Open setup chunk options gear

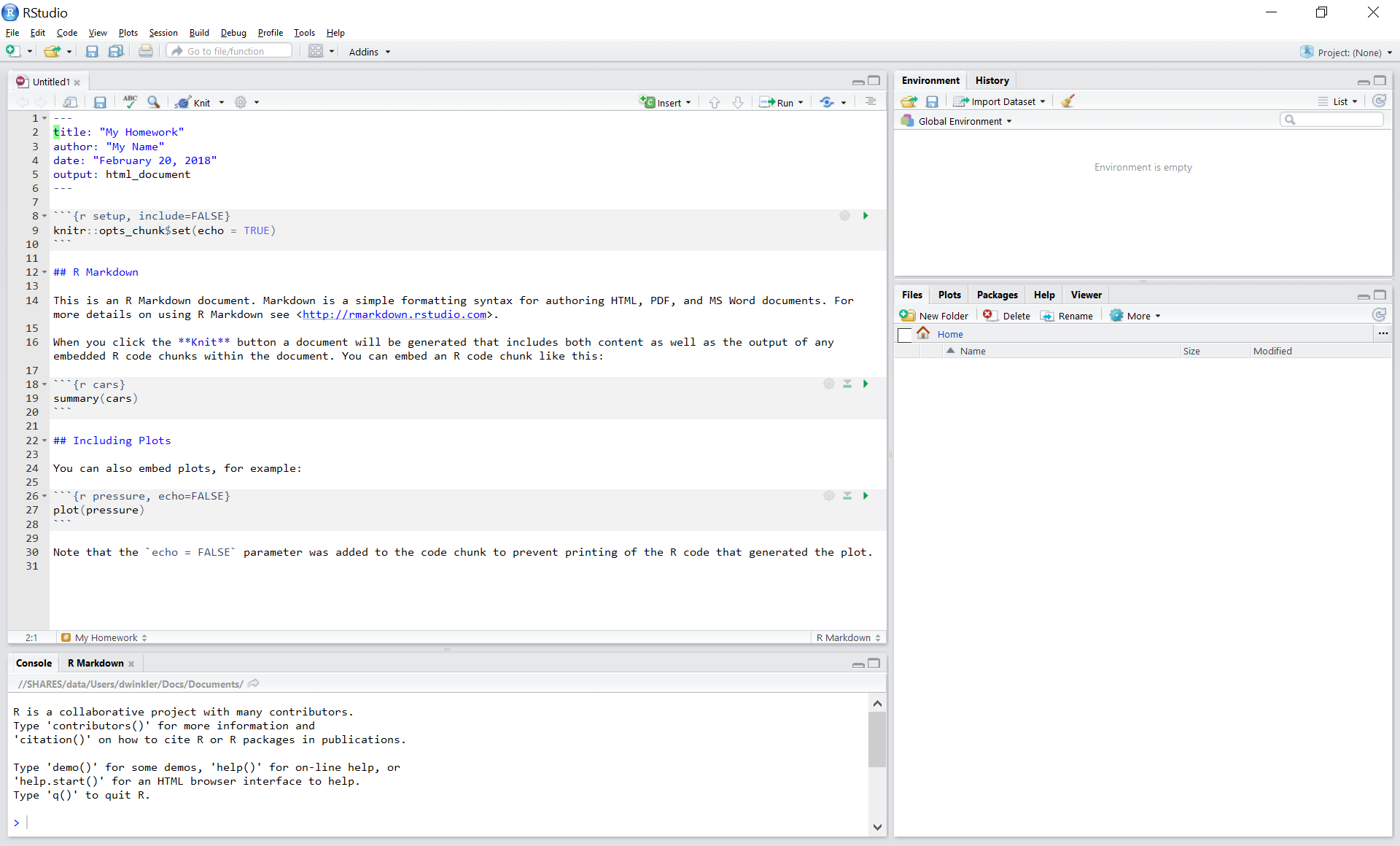click(844, 216)
